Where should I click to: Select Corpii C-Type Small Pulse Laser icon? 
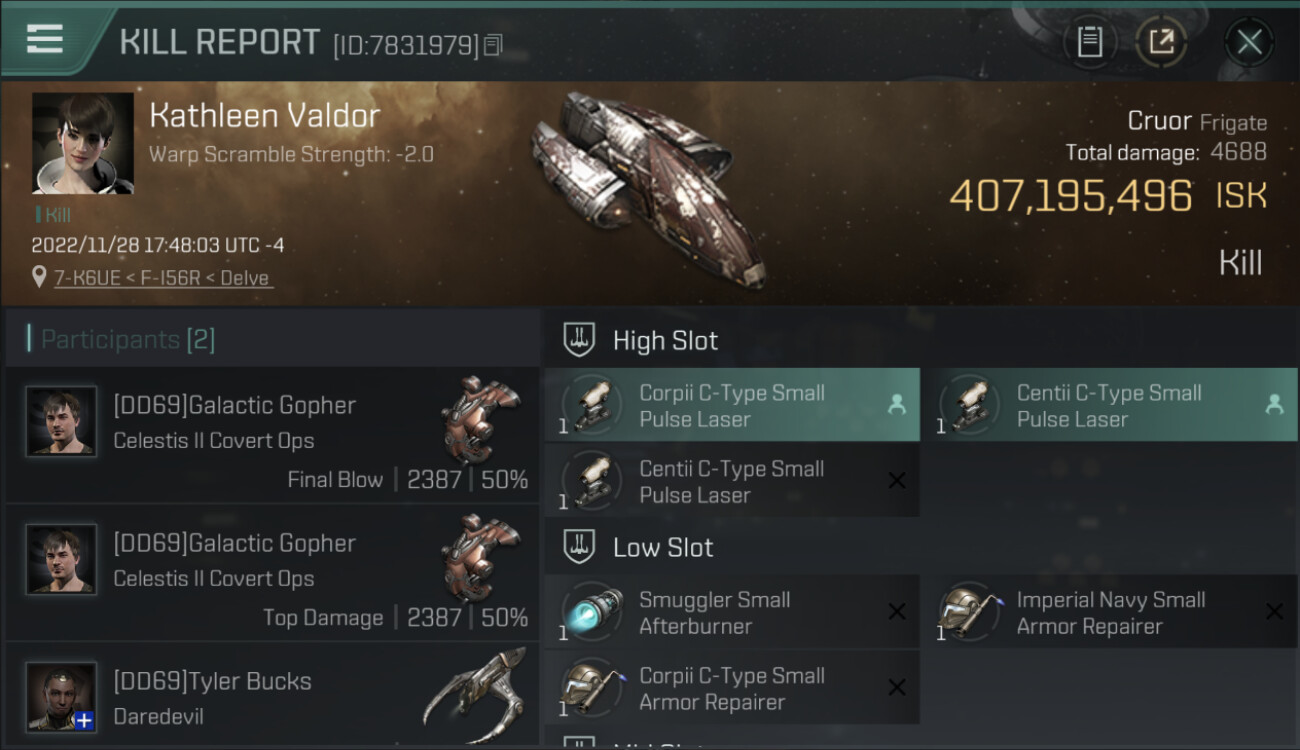[592, 405]
